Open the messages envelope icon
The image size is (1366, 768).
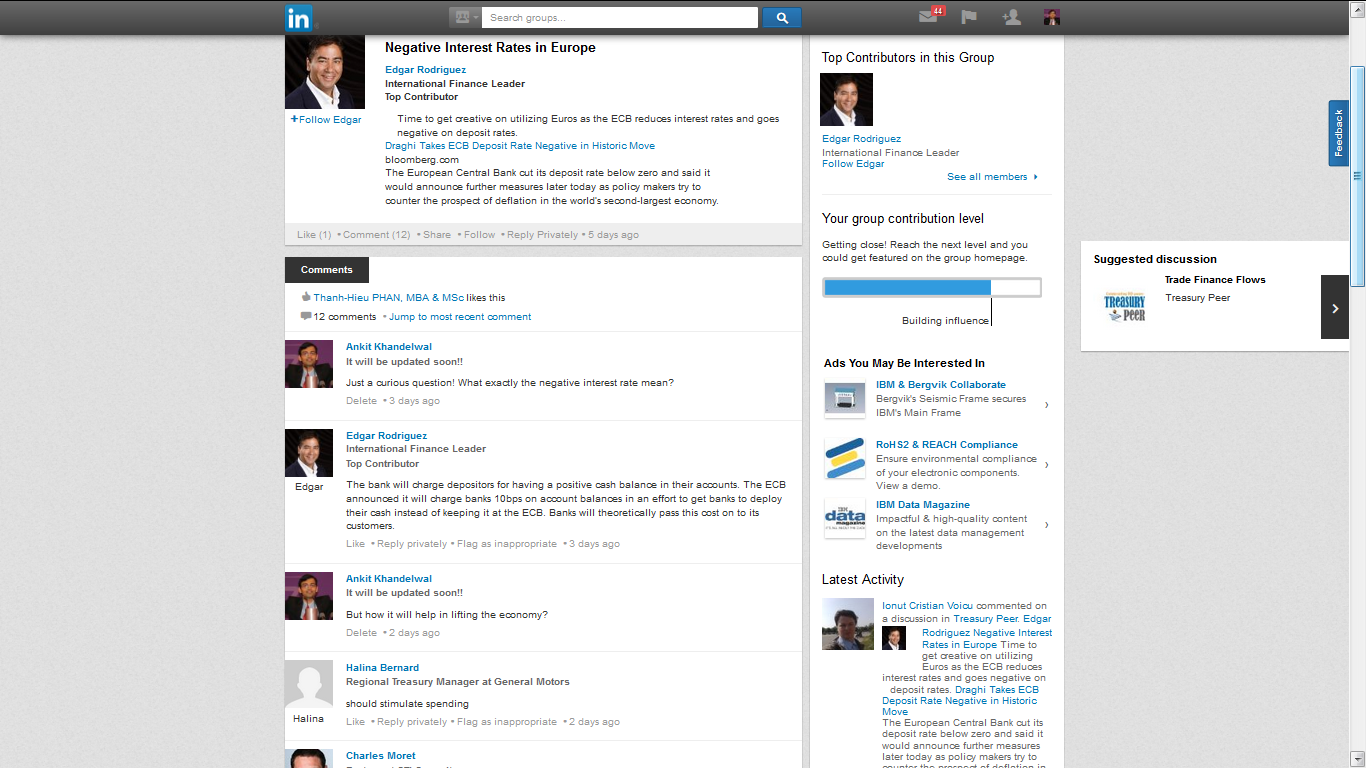pos(928,17)
